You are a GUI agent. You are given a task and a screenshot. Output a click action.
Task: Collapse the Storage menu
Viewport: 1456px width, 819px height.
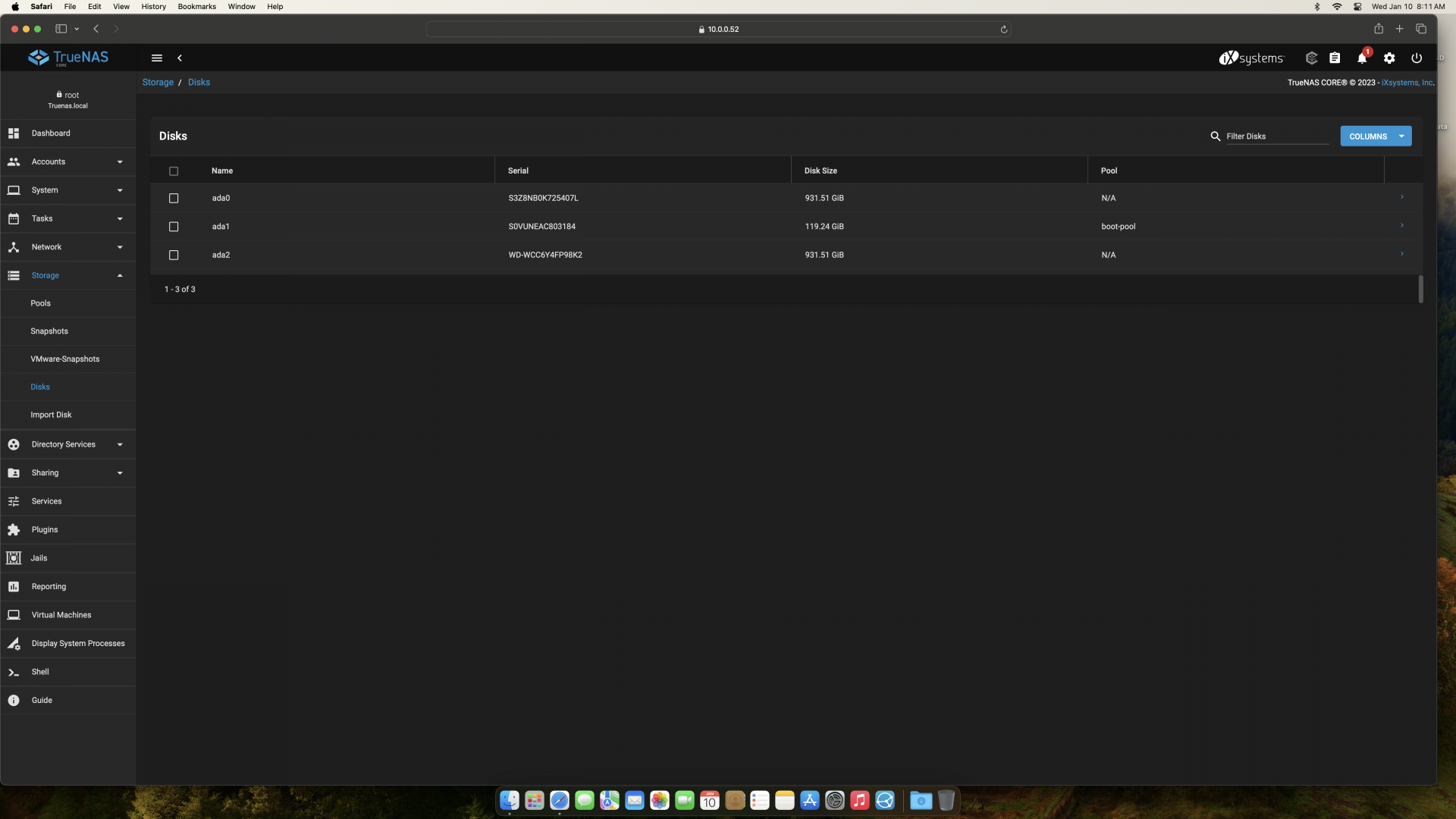(x=68, y=275)
